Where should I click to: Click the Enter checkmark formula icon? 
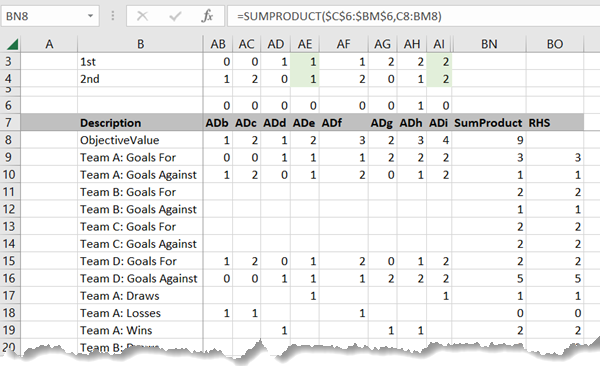click(175, 16)
